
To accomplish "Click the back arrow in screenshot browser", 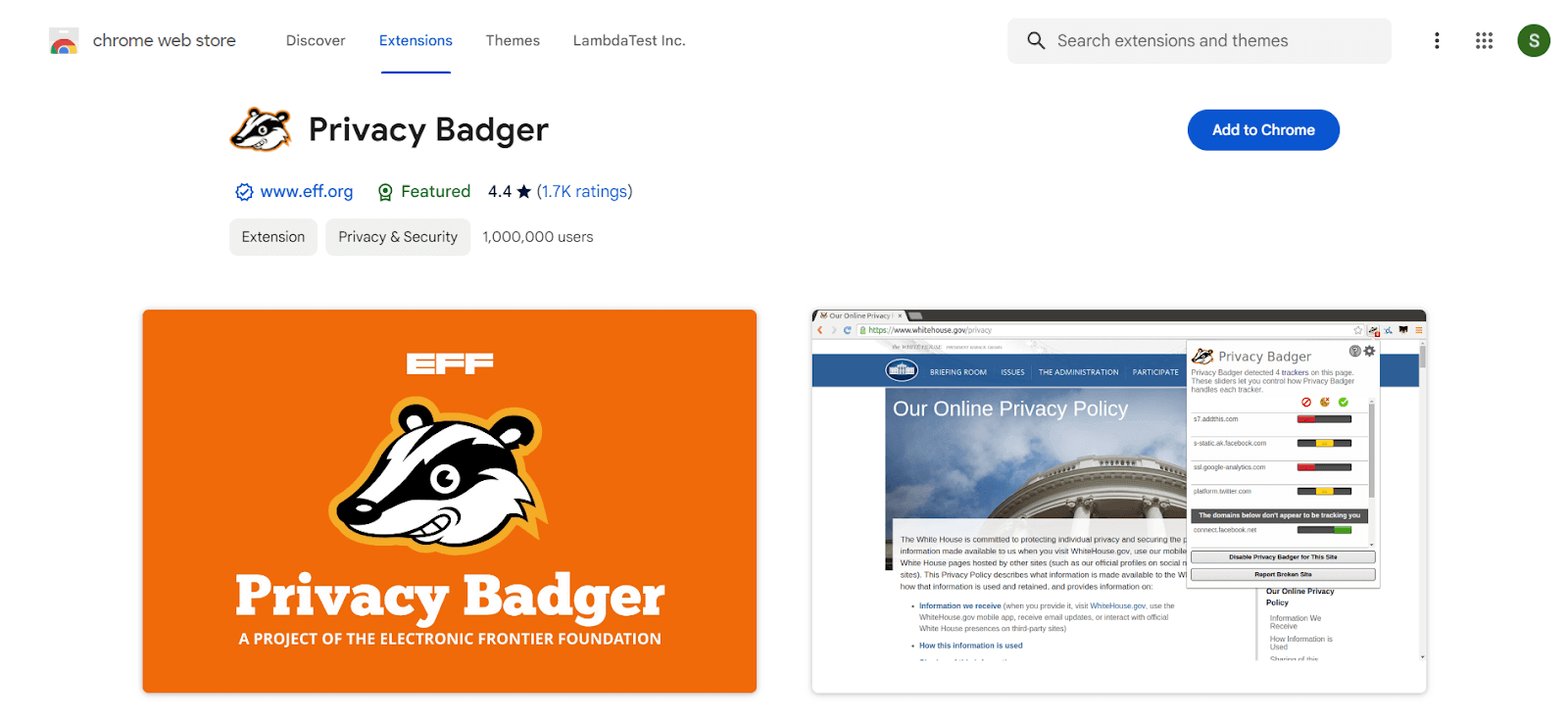I will click(x=820, y=330).
